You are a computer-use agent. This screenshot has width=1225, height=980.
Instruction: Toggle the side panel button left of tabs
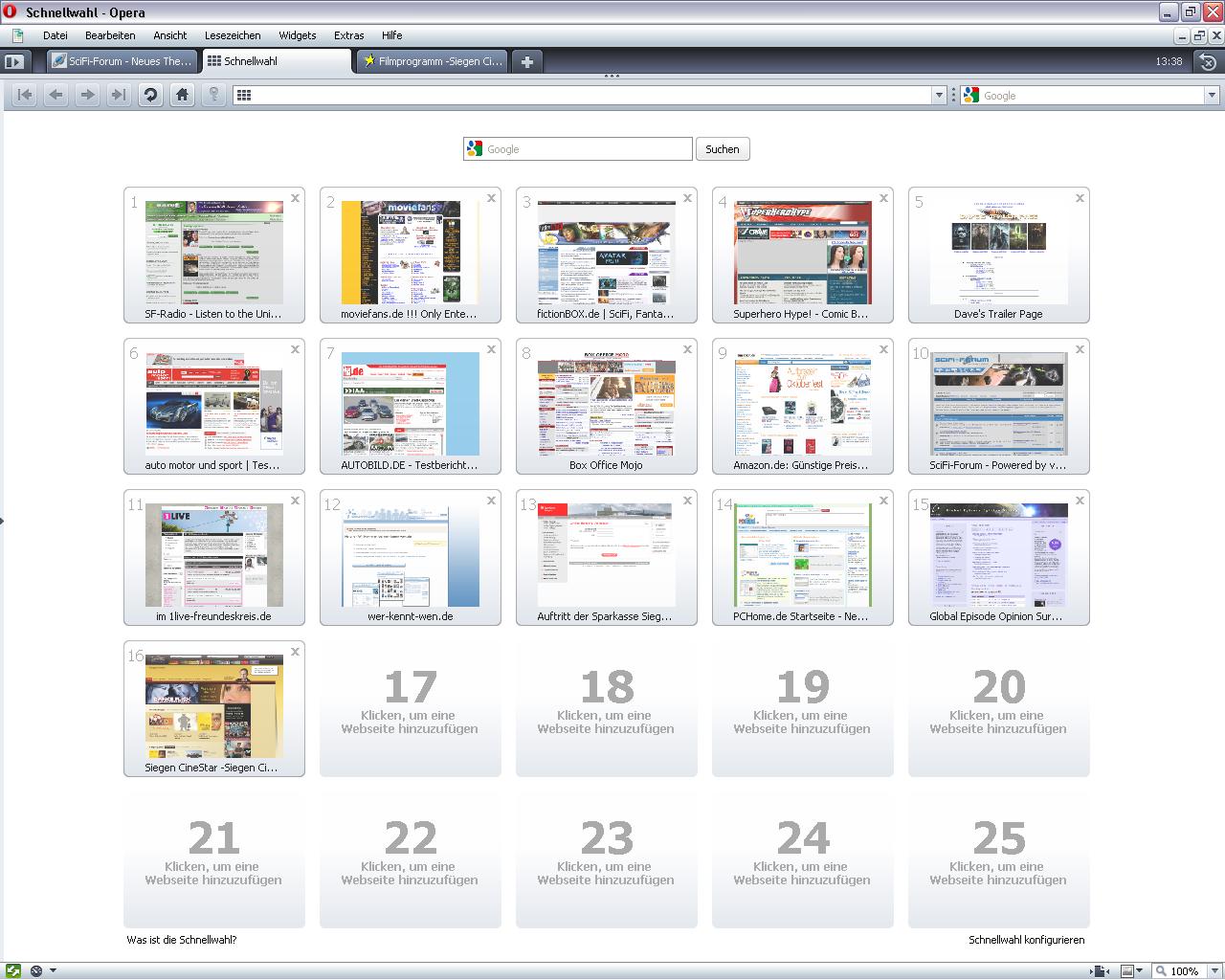tap(13, 61)
